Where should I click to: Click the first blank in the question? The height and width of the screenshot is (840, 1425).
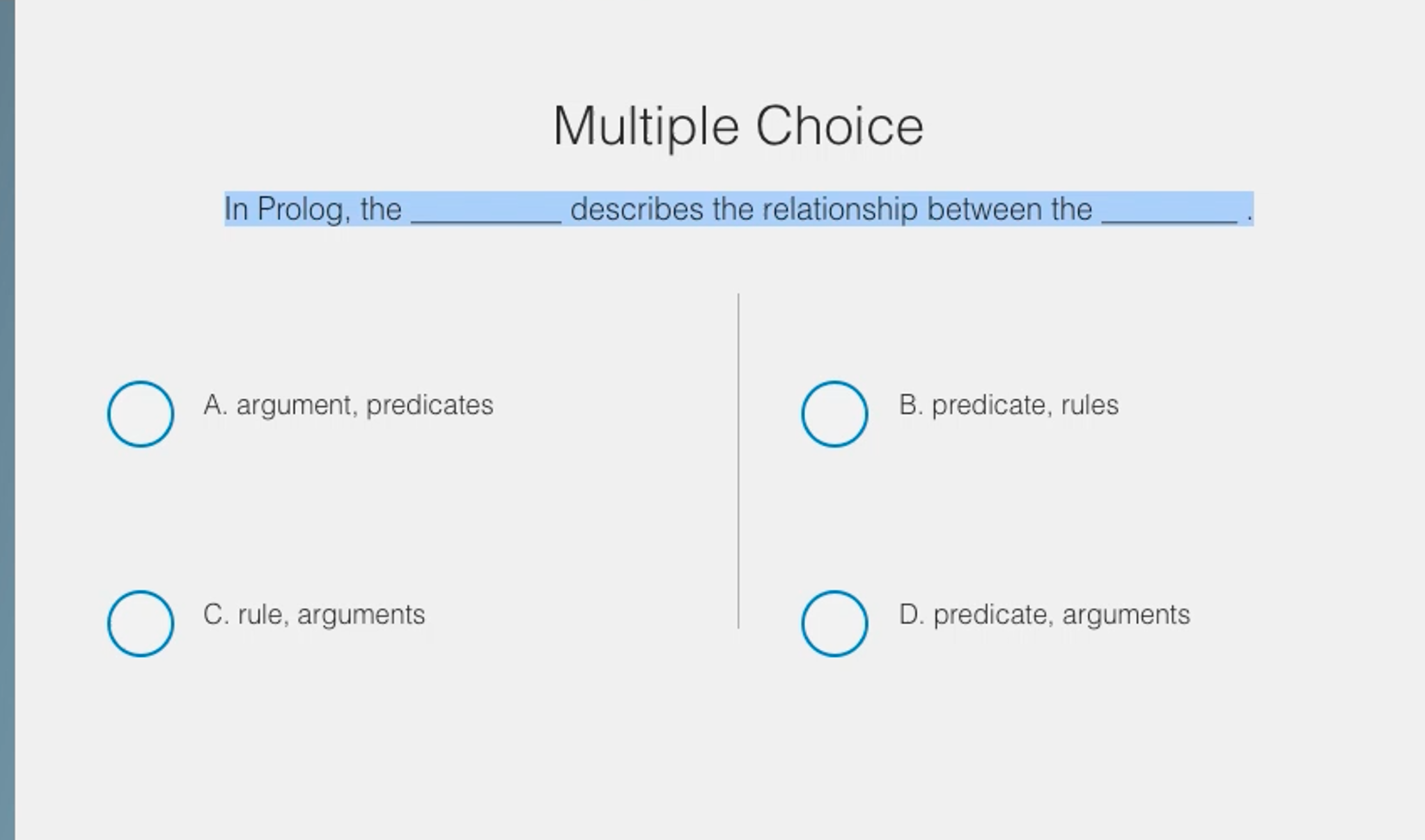[486, 210]
